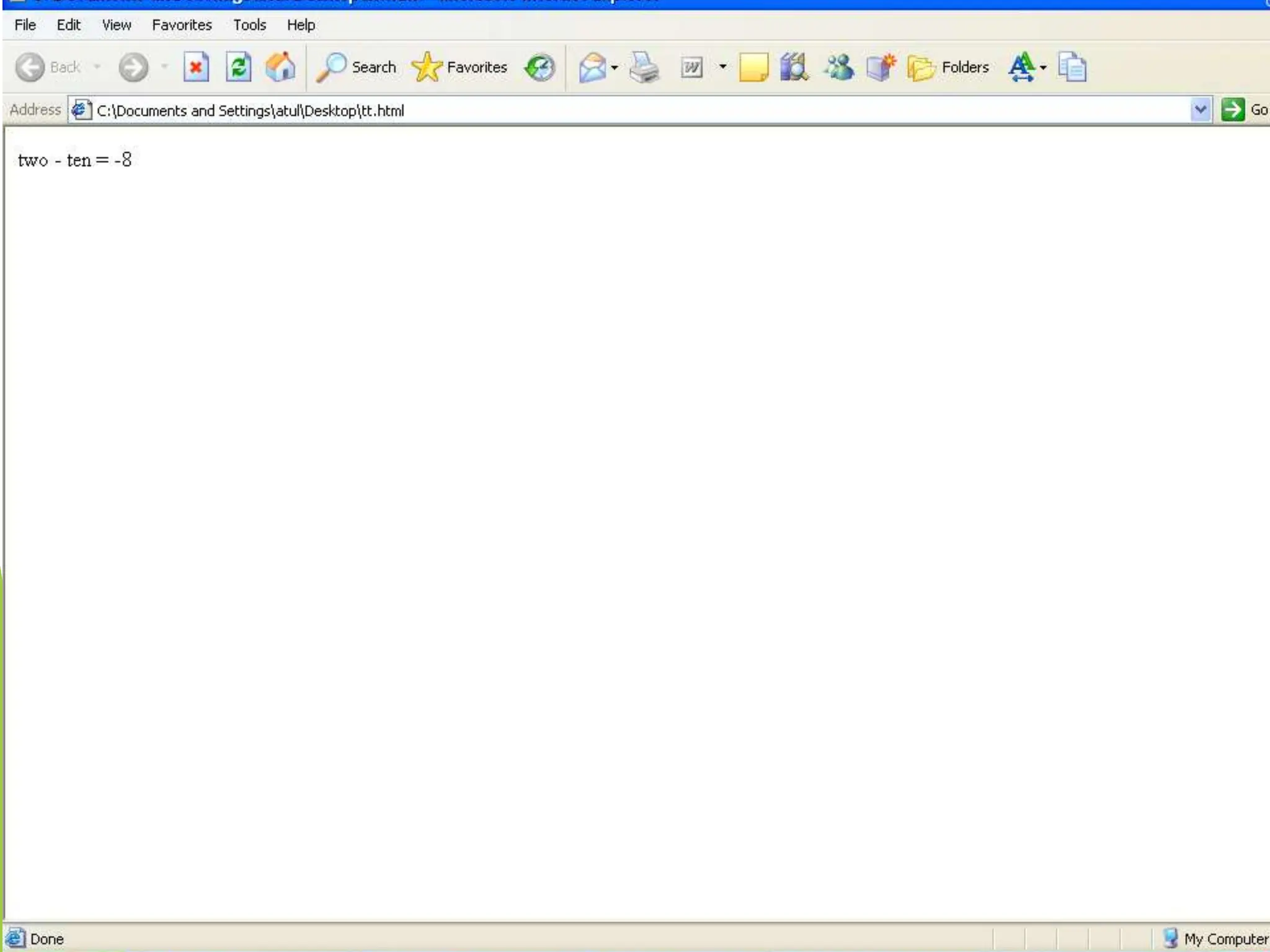Go to the Home page icon

[x=280, y=67]
